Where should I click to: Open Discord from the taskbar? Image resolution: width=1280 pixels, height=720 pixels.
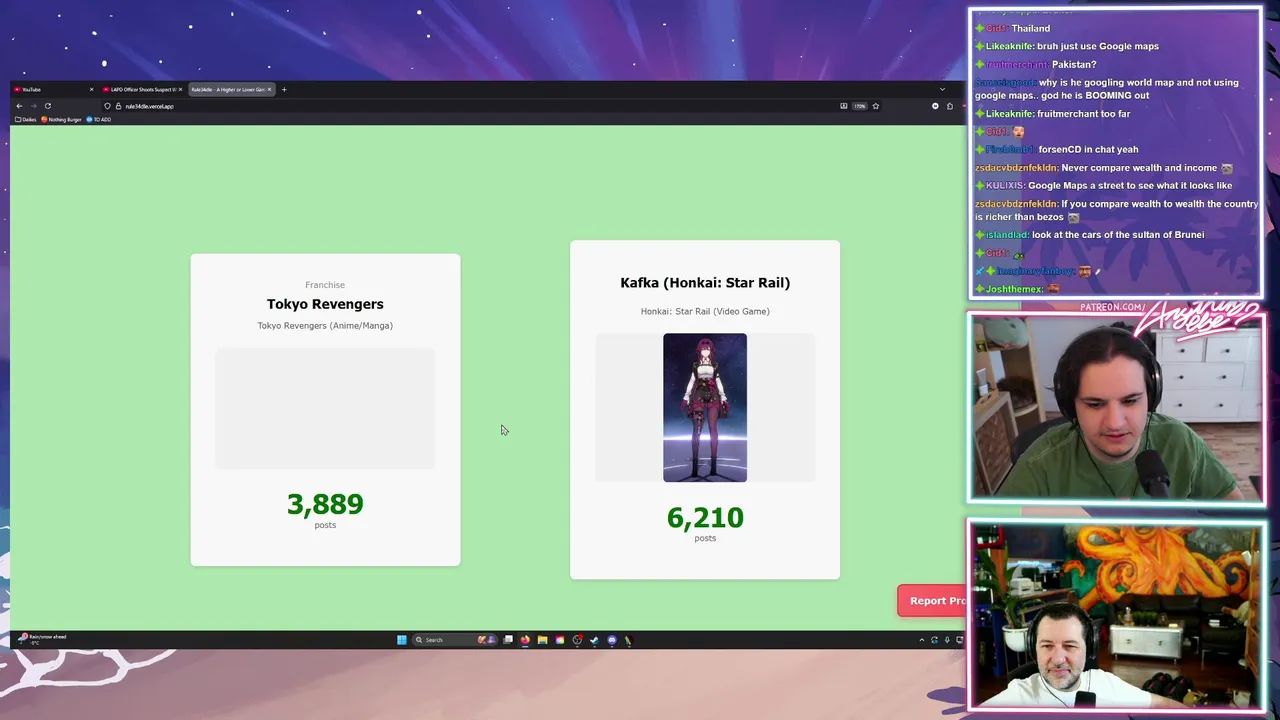pos(612,640)
